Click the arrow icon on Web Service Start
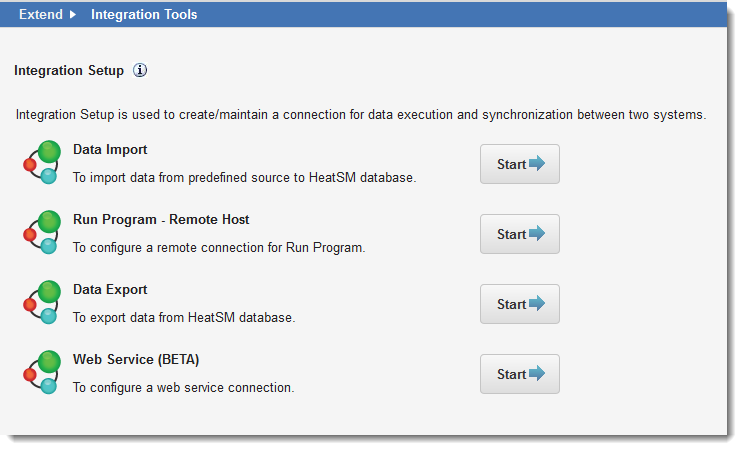This screenshot has width=742, height=450. coord(537,373)
